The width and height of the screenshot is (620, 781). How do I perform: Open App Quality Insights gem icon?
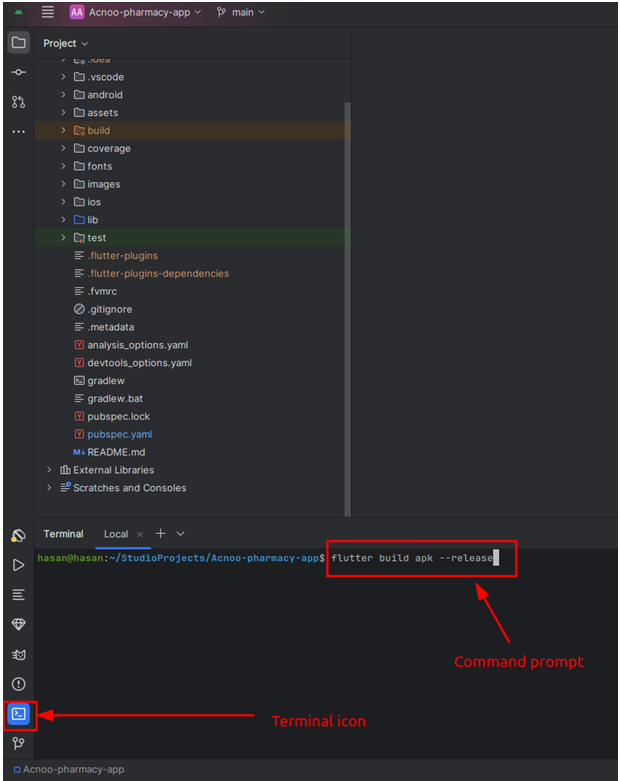pos(18,624)
